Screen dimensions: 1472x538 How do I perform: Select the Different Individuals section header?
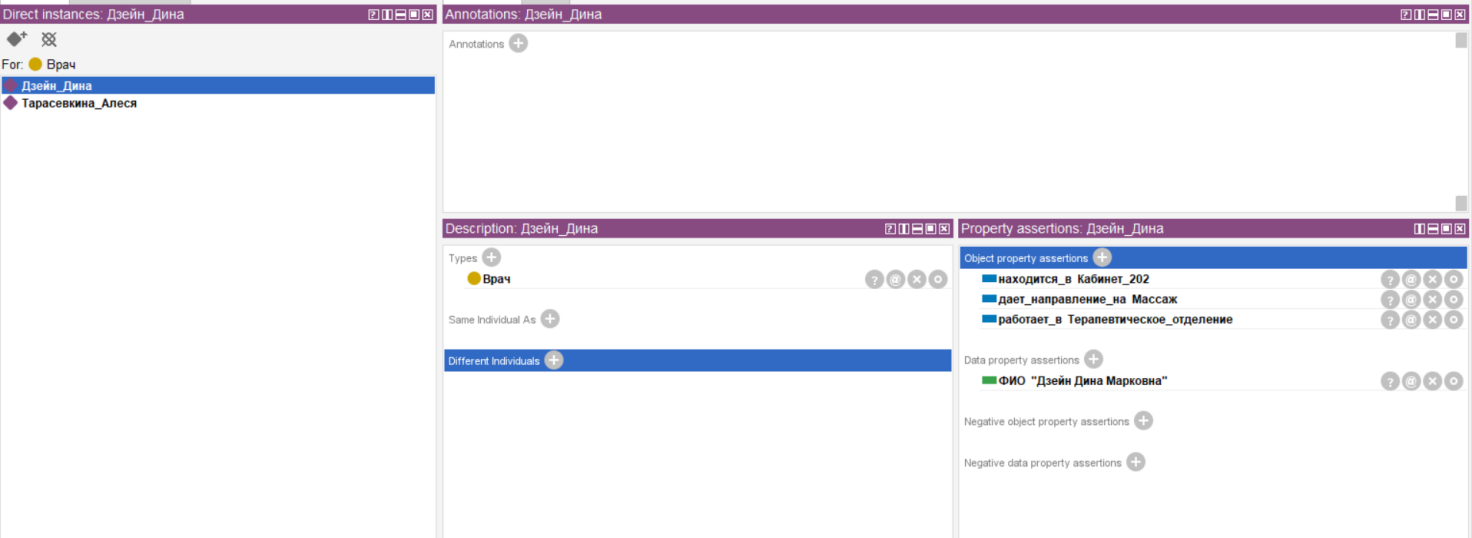(697, 361)
